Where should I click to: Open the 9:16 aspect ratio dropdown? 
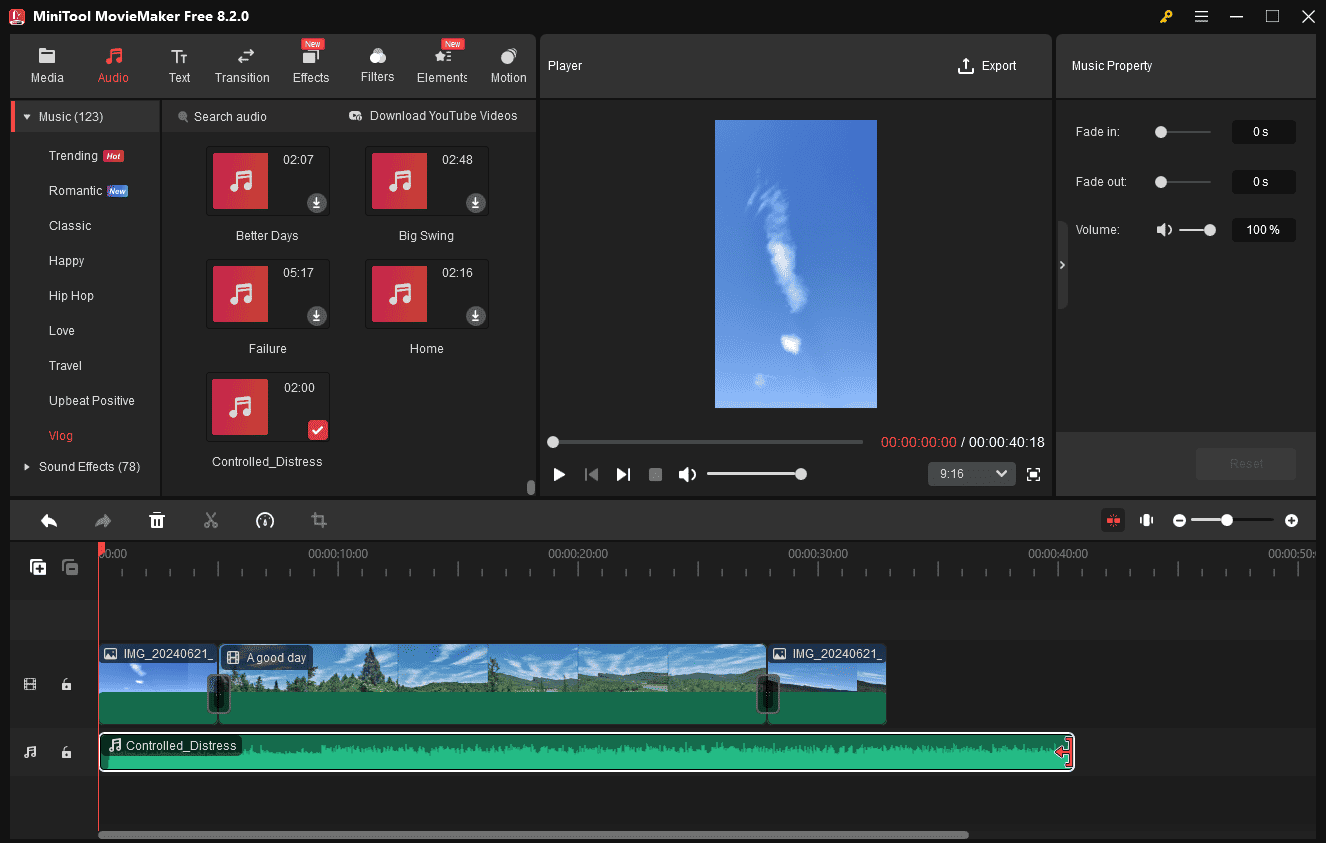tap(971, 474)
